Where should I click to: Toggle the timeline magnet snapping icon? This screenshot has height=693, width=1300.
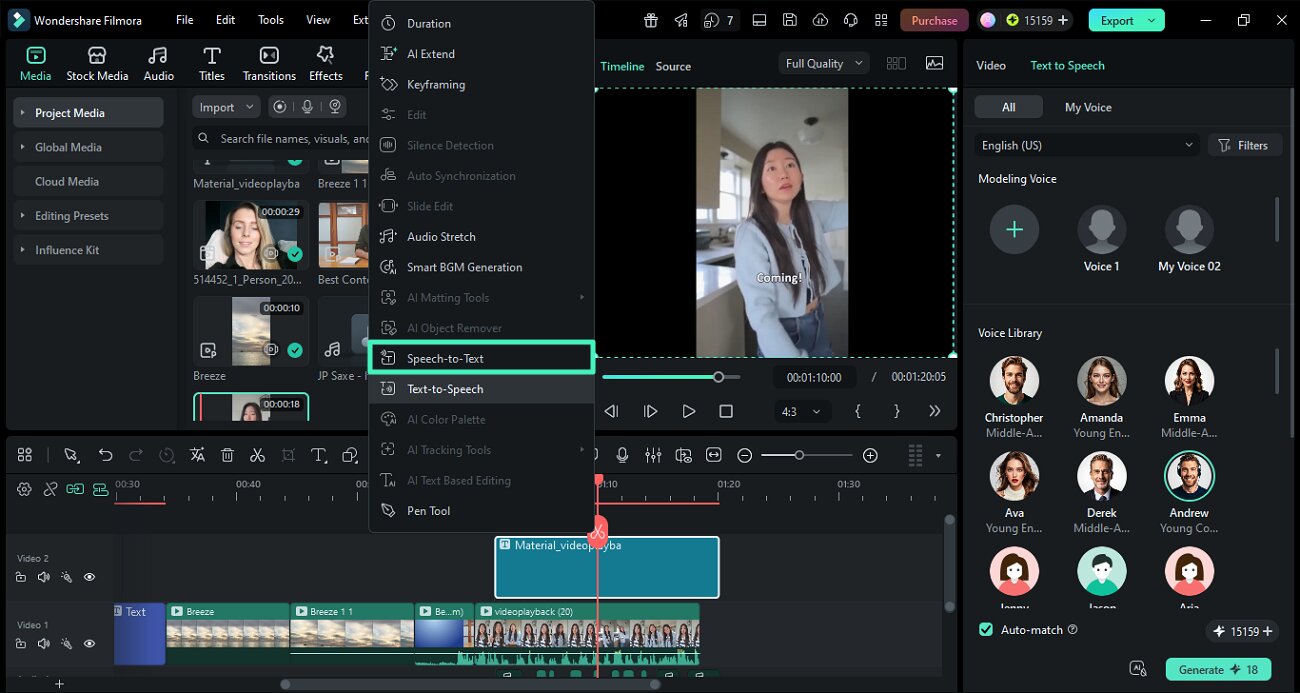click(x=100, y=489)
